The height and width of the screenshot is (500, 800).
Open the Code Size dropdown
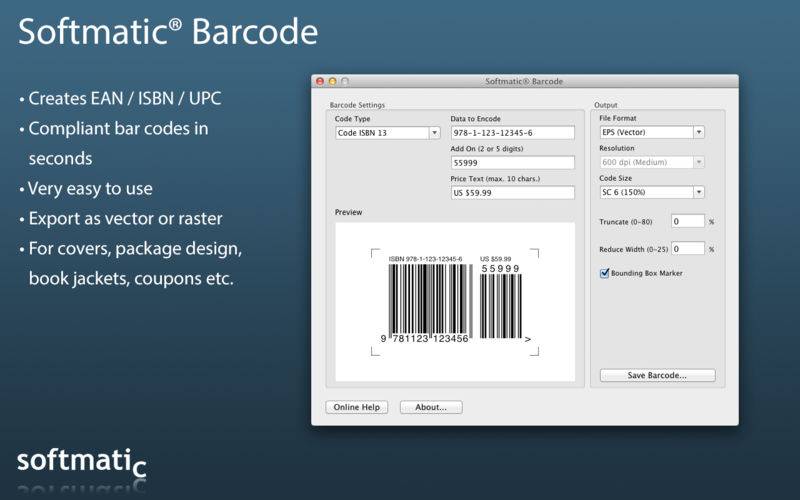coord(652,192)
